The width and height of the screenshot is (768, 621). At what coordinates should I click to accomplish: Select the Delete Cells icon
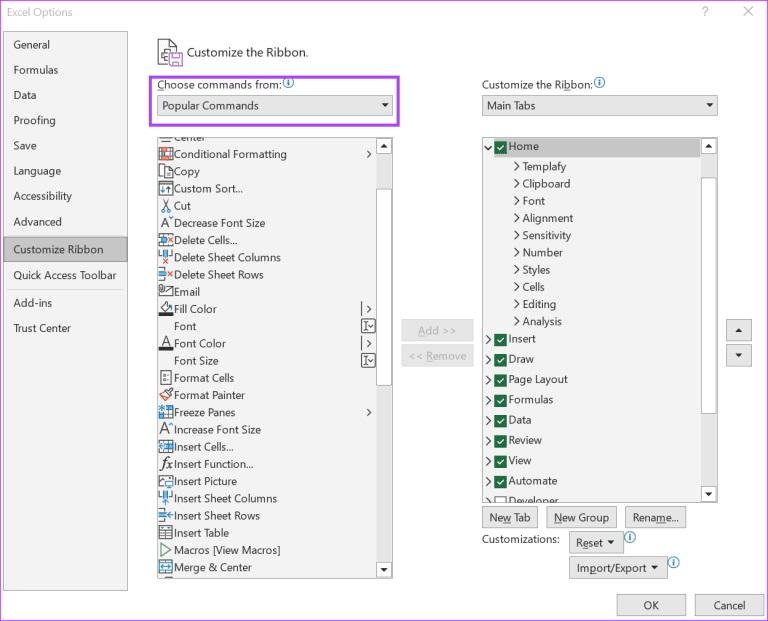pos(166,240)
